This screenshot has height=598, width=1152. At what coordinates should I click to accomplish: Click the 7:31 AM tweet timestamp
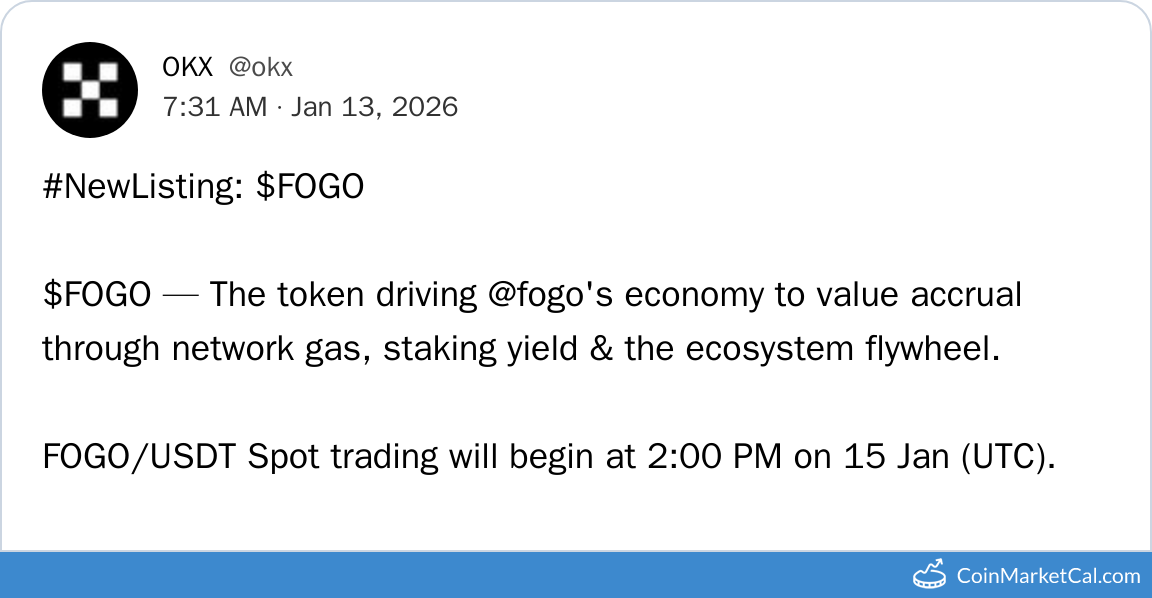click(215, 107)
